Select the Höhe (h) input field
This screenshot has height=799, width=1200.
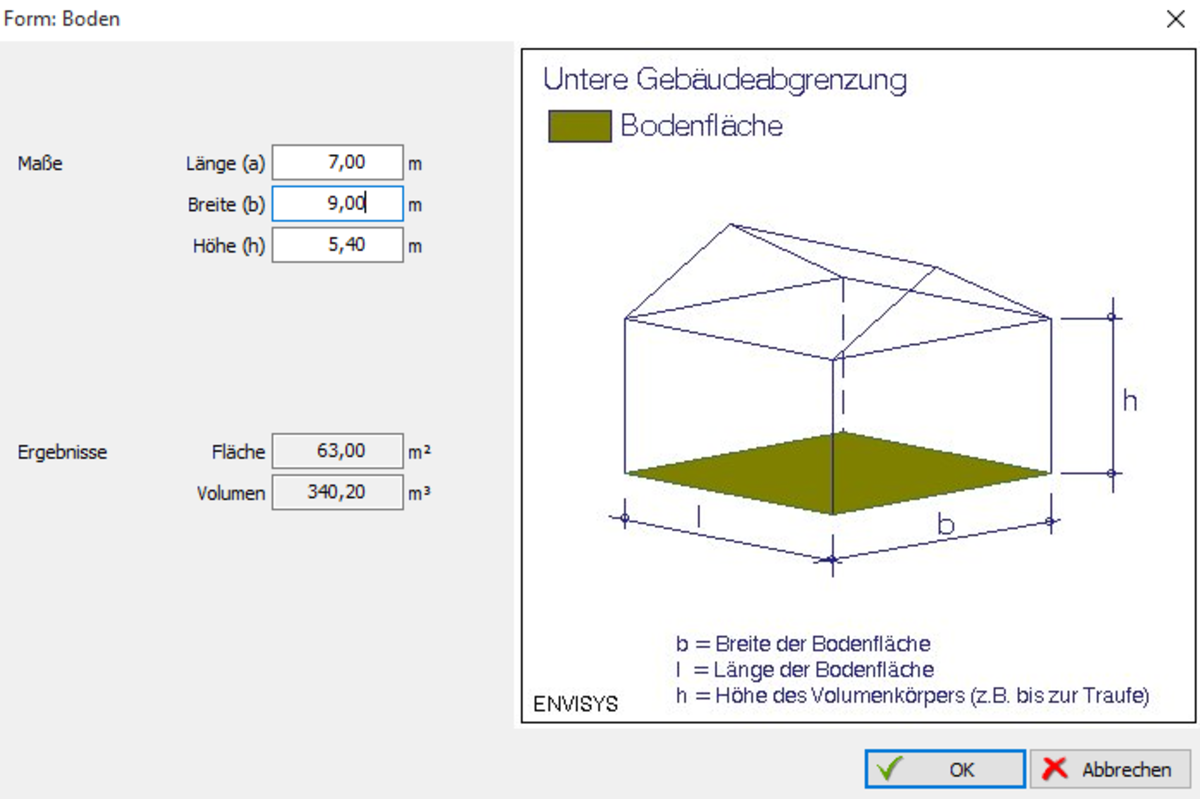pos(337,245)
